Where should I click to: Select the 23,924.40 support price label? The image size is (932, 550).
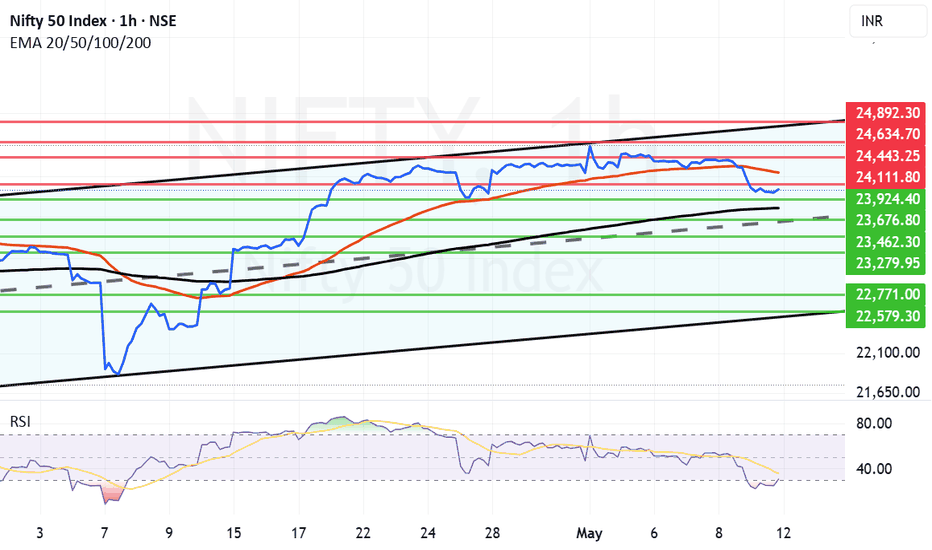click(887, 199)
